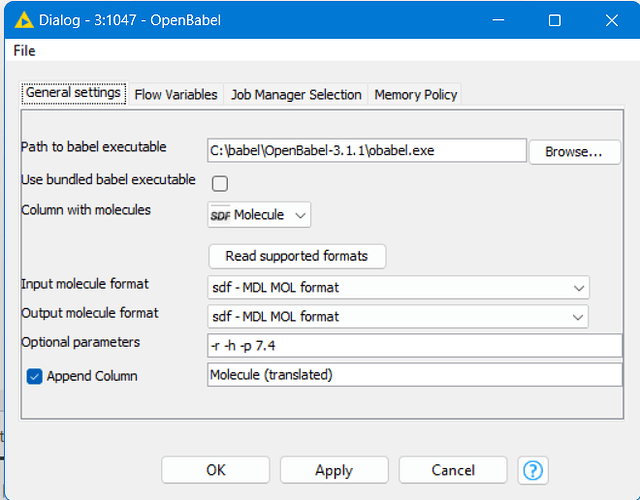Click the KNIME warning triangle title icon
Screen dimensions: 640x500
click(24, 20)
